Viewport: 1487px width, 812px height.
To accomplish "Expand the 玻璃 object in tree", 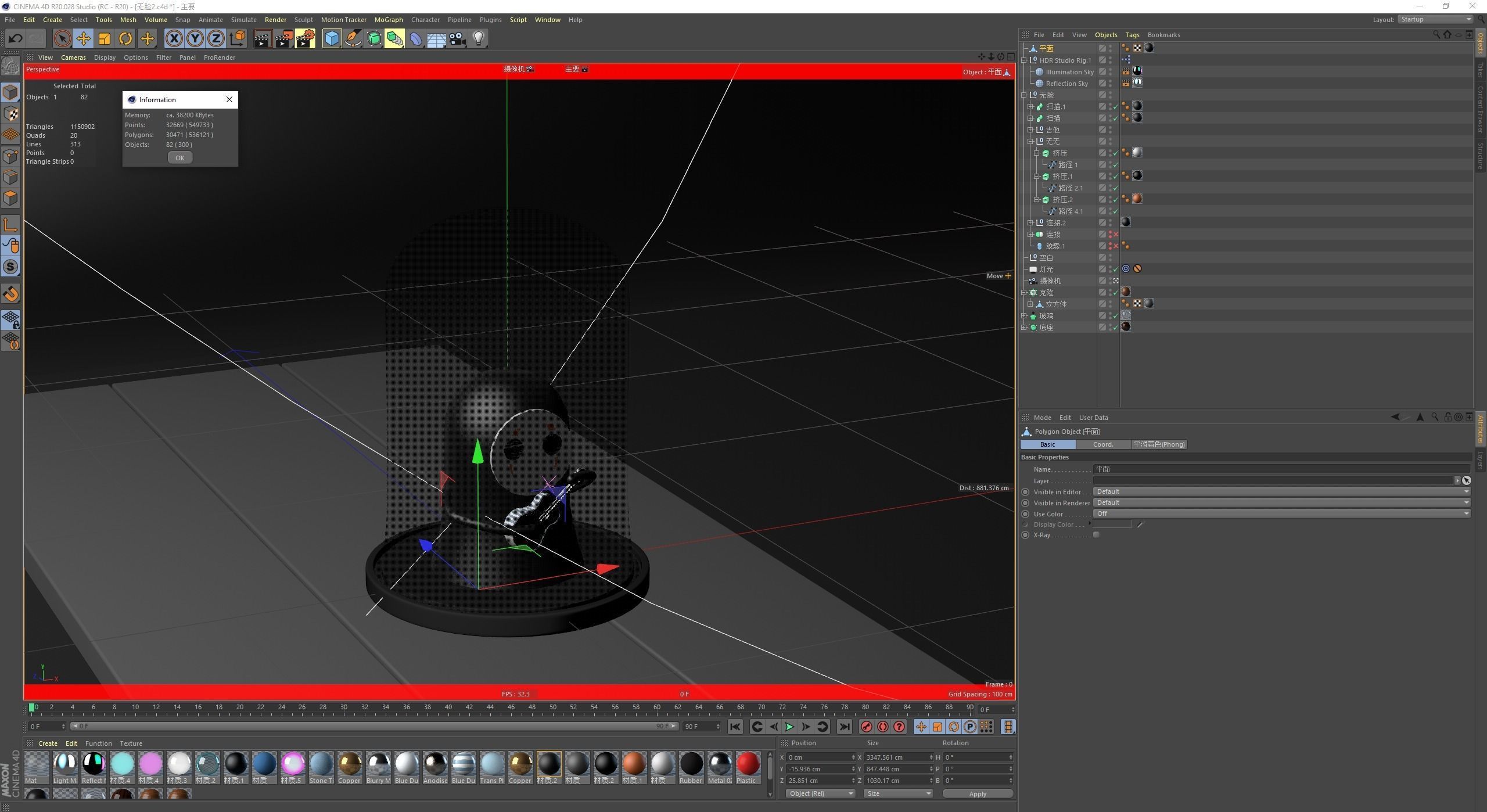I will point(1024,316).
